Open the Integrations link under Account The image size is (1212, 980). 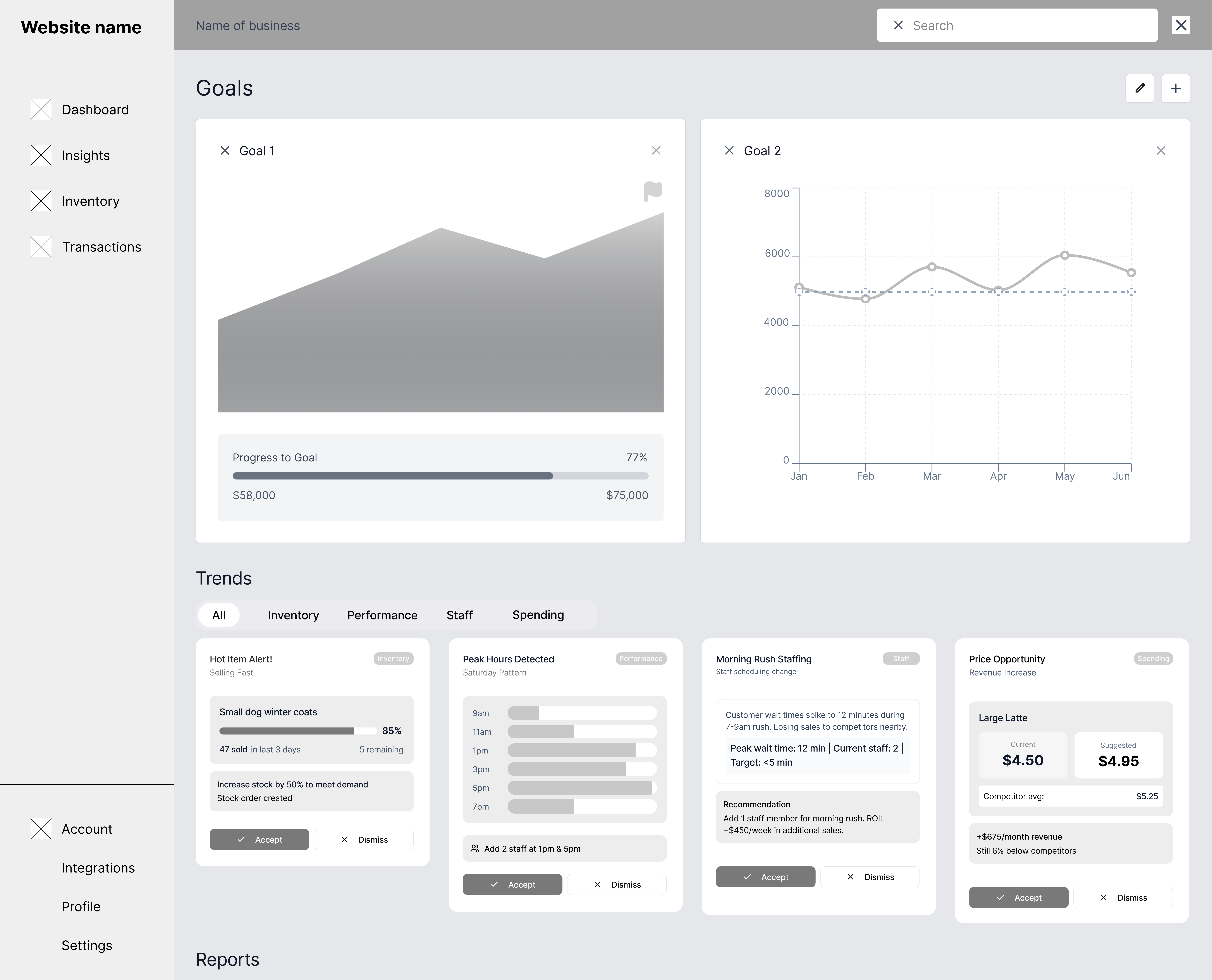click(x=98, y=868)
